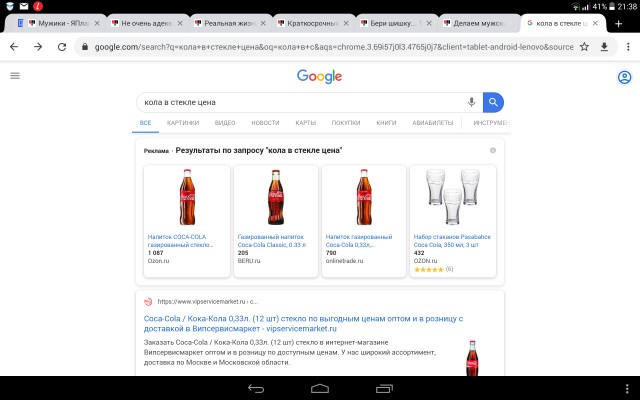Go forward with the browser forward arrow

[x=38, y=47]
